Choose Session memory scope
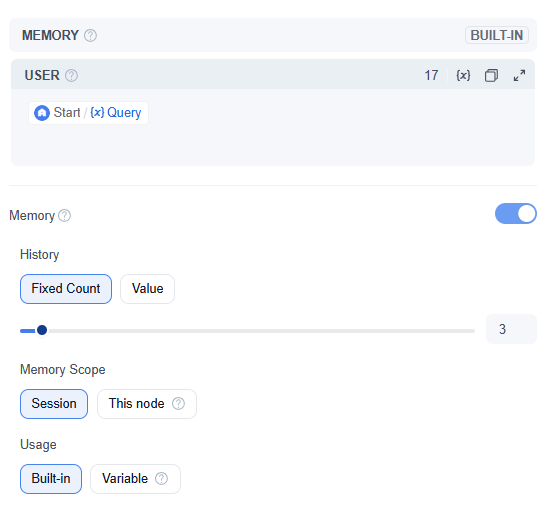Image resolution: width=550 pixels, height=505 pixels. (x=54, y=404)
